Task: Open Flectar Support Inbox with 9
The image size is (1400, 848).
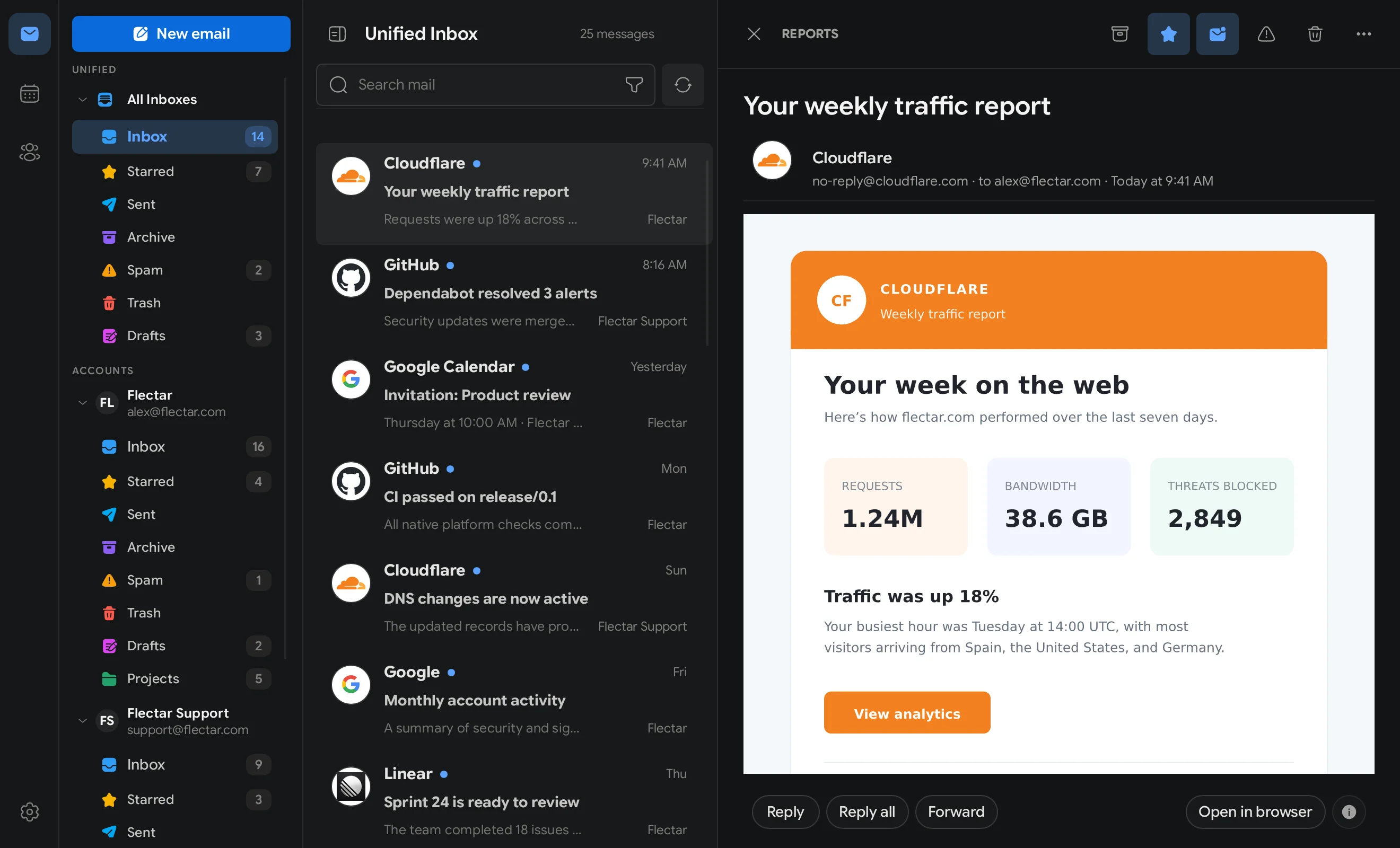Action: click(x=174, y=765)
